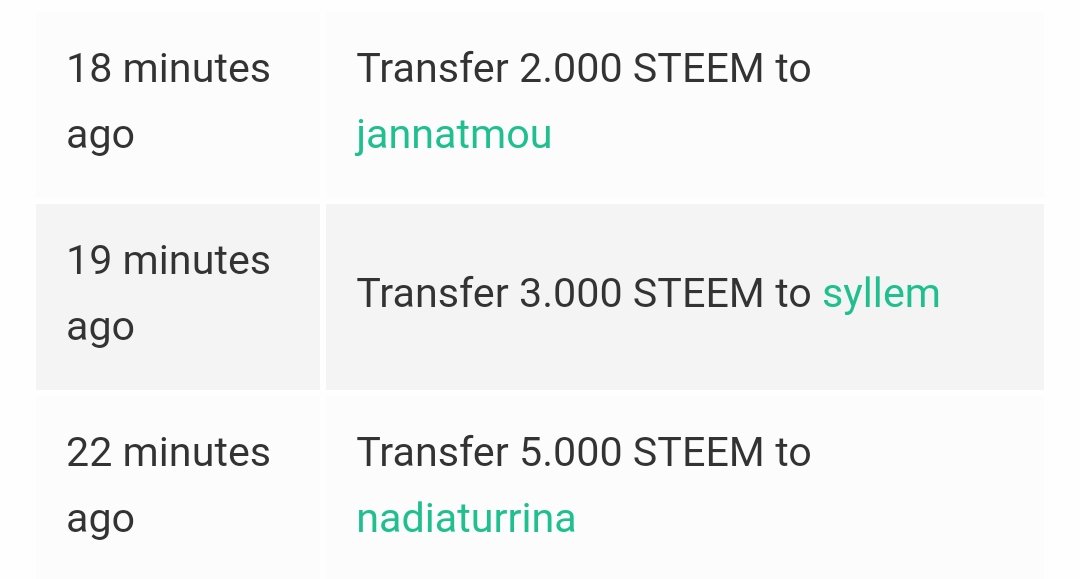Image resolution: width=1080 pixels, height=579 pixels.
Task: Click the word Transfer in the jannatmou row
Action: (432, 69)
